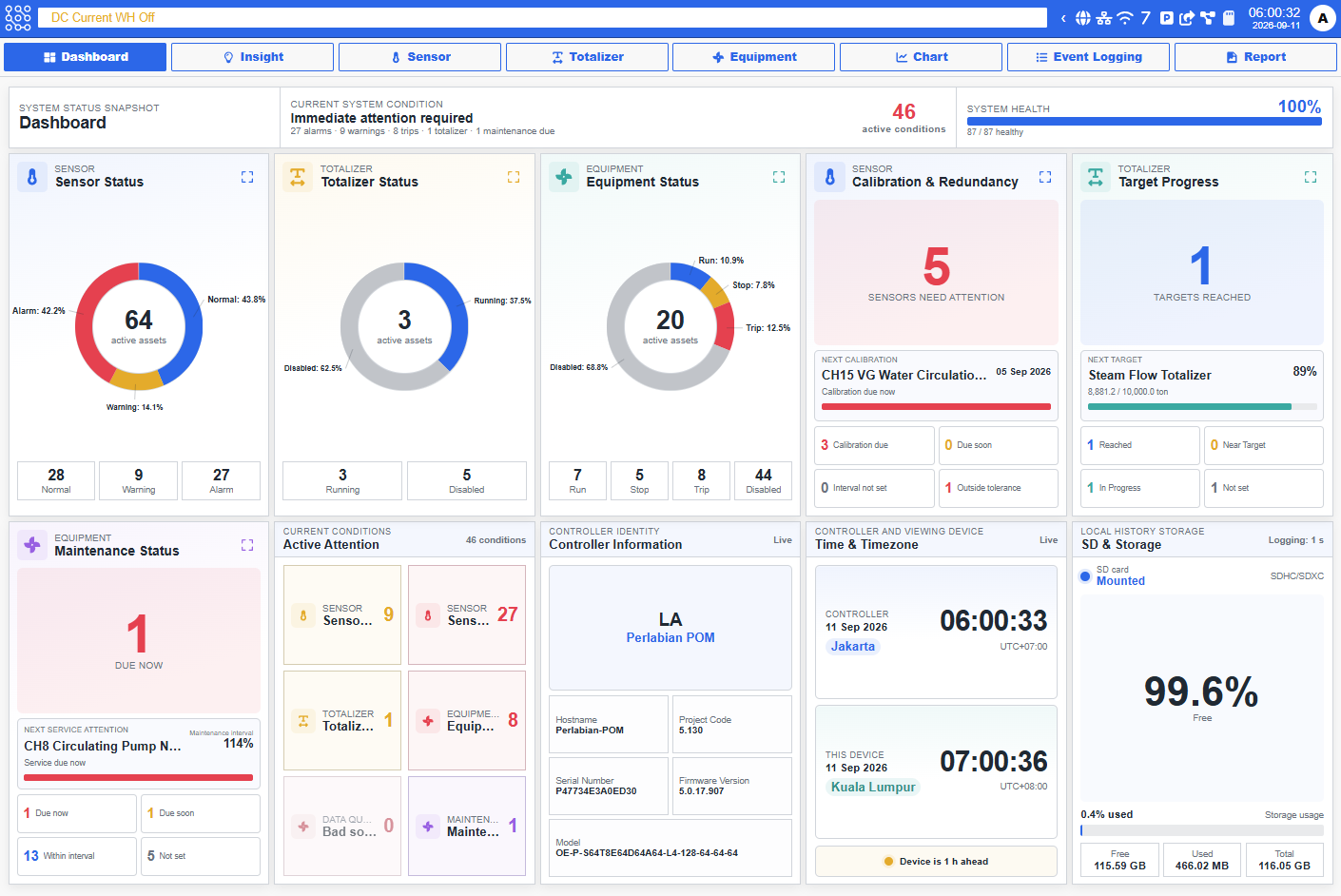Click the SD card icon in header
The height and width of the screenshot is (896, 1341).
1229,18
